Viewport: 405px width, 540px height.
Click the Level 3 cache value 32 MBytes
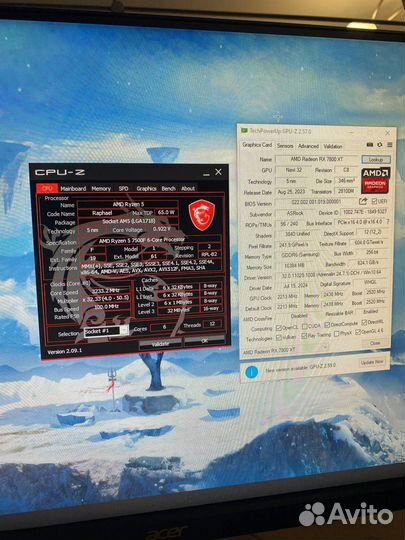pos(178,310)
